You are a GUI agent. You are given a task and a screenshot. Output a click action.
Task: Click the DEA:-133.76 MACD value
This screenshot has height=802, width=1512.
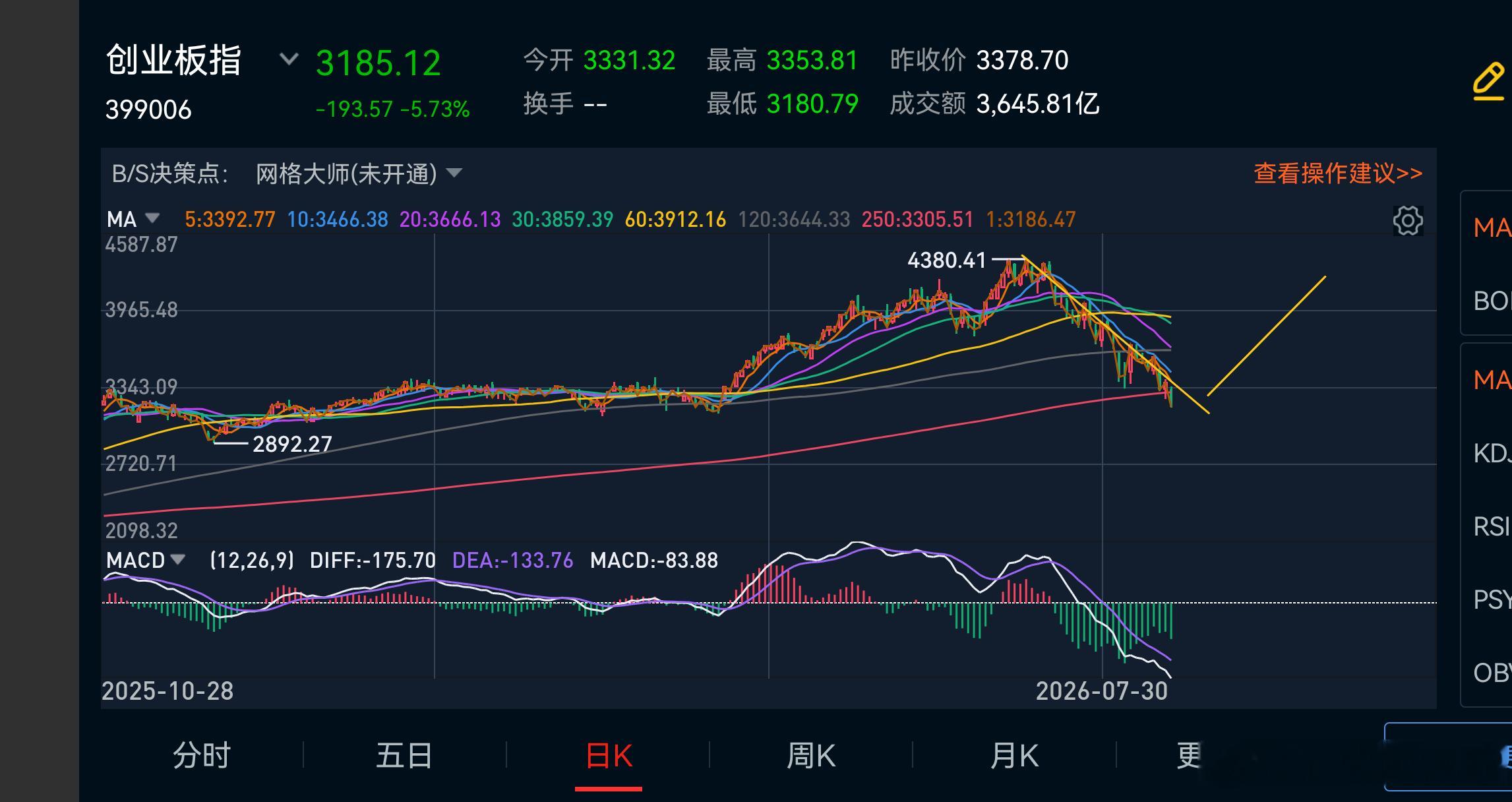pyautogui.click(x=512, y=561)
